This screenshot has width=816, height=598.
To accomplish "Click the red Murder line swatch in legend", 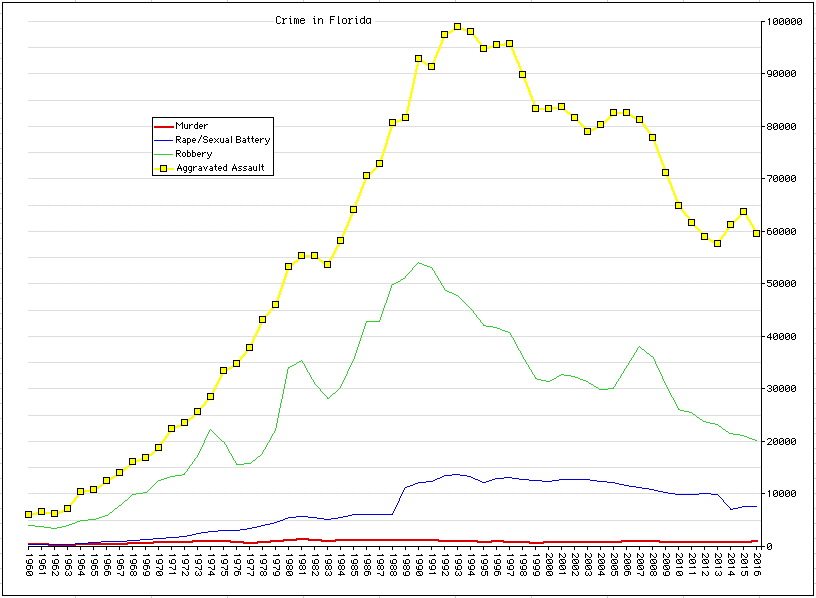I will pos(164,126).
